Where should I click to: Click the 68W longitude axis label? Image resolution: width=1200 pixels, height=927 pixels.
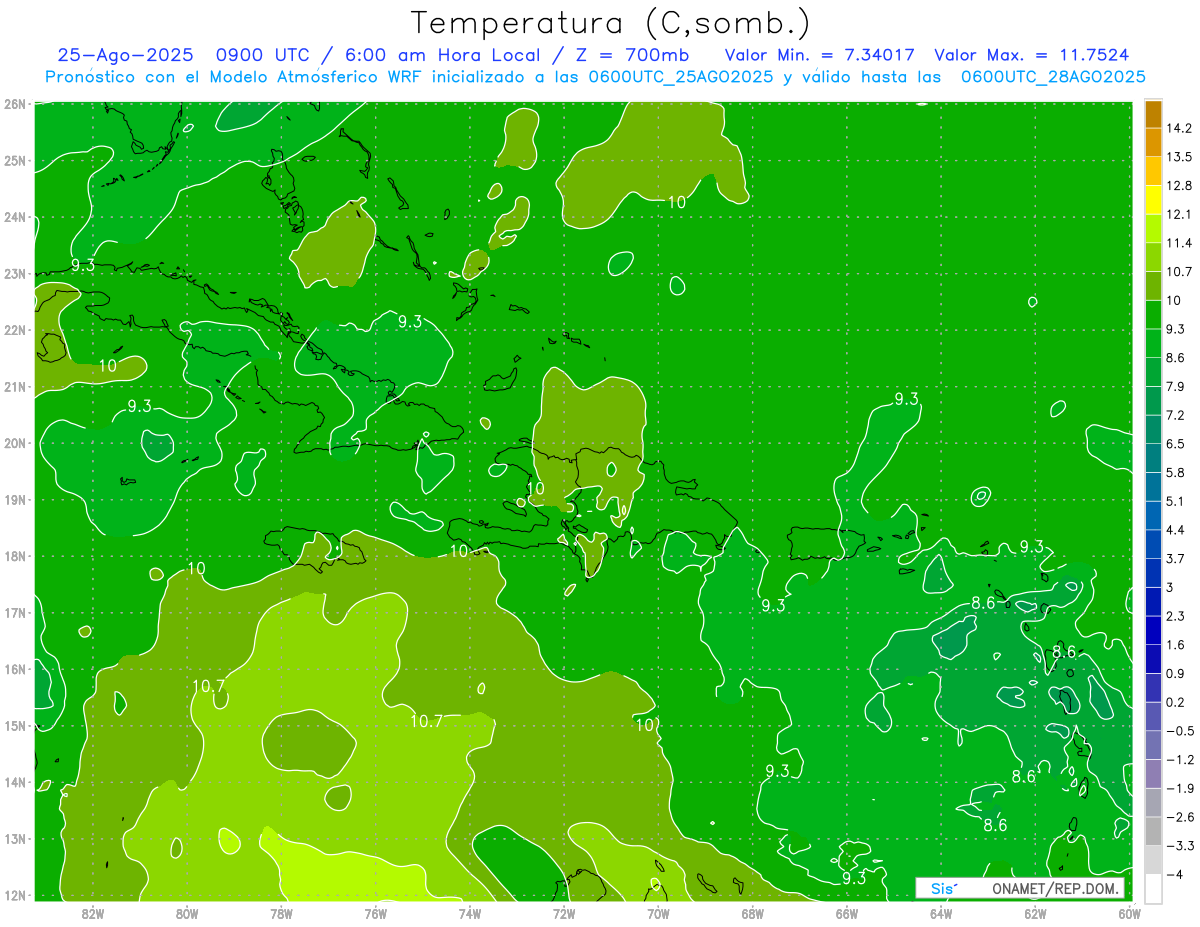click(752, 913)
